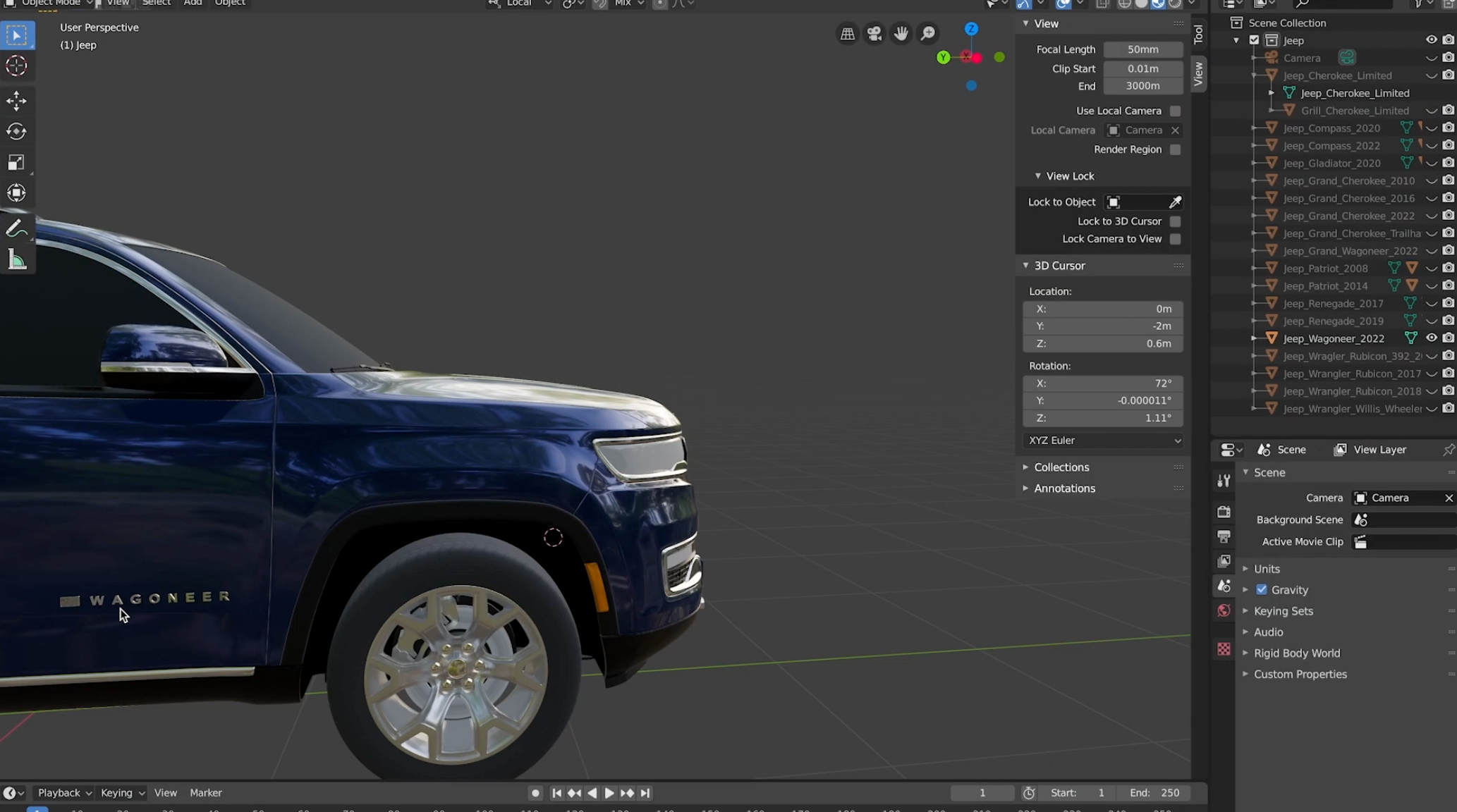Click the Y axis on navigation gizmo
Image resolution: width=1457 pixels, height=812 pixels.
(943, 58)
